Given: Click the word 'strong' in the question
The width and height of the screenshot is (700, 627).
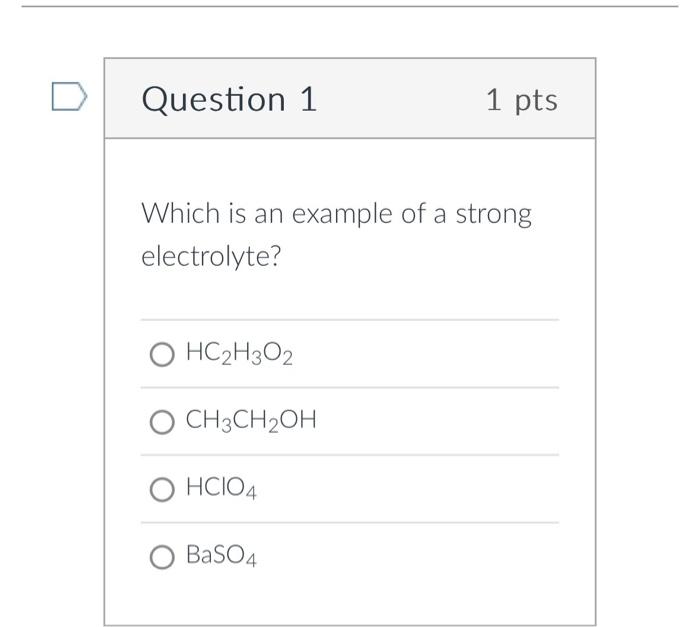Looking at the screenshot, I should click(x=494, y=214).
